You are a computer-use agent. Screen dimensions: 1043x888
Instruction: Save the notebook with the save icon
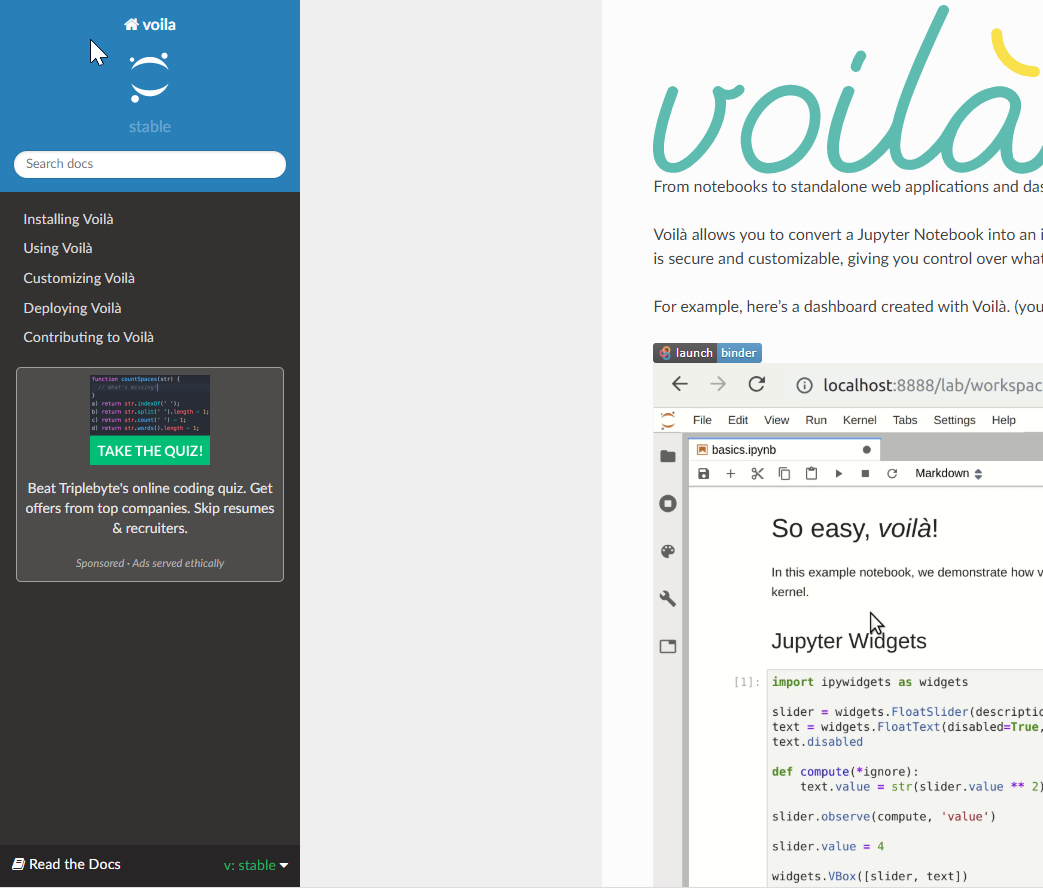(703, 472)
